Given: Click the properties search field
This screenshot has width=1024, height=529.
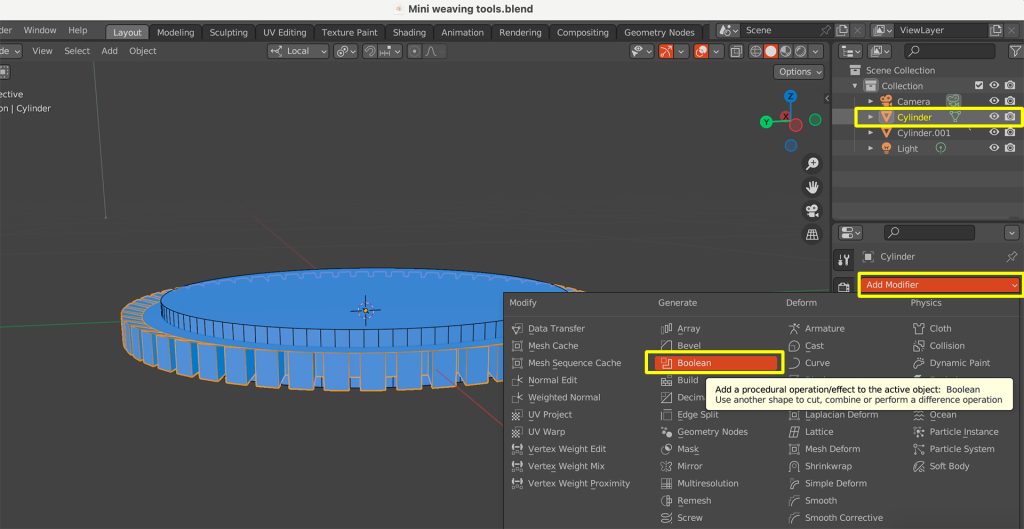Looking at the screenshot, I should [929, 232].
